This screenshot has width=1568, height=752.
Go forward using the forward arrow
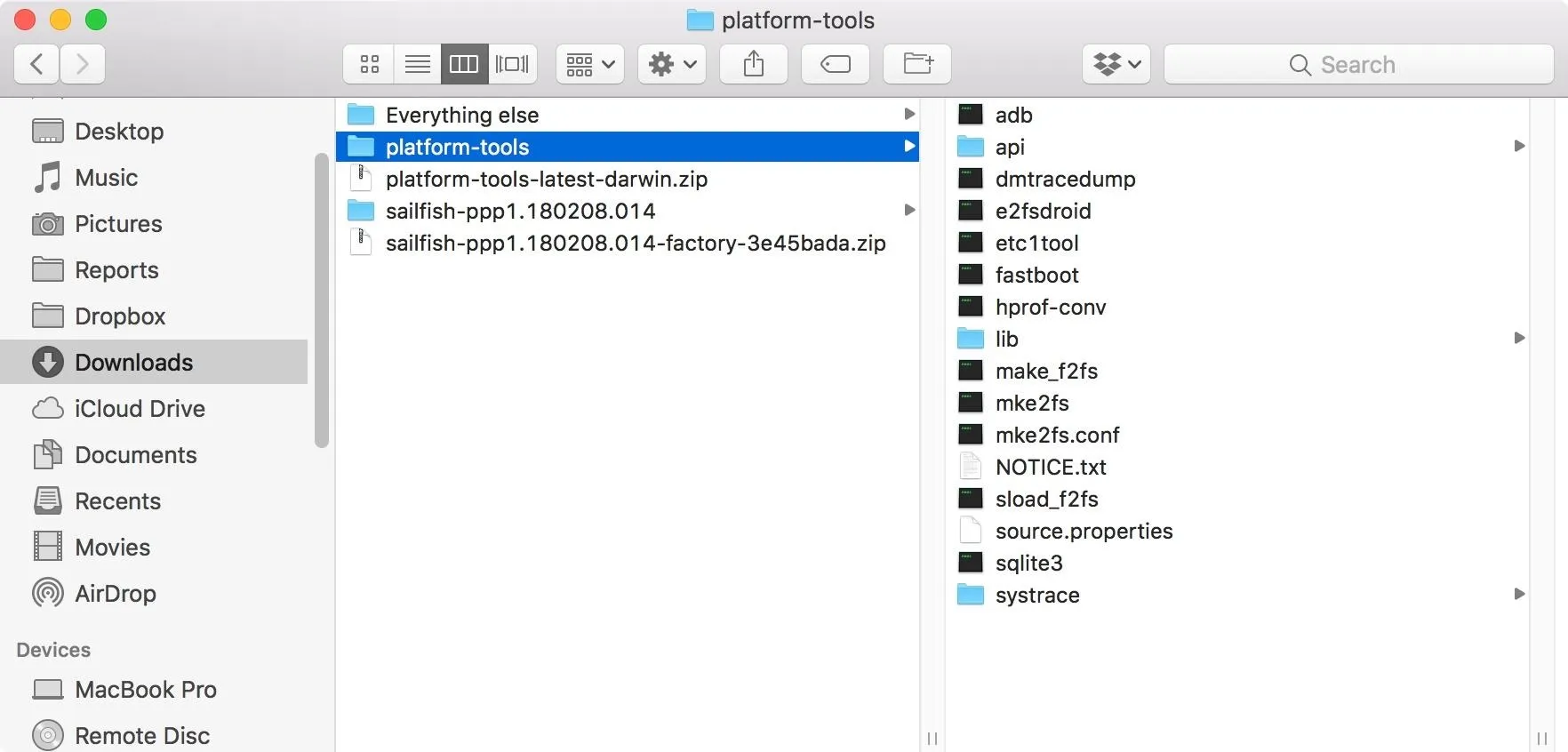pyautogui.click(x=83, y=64)
